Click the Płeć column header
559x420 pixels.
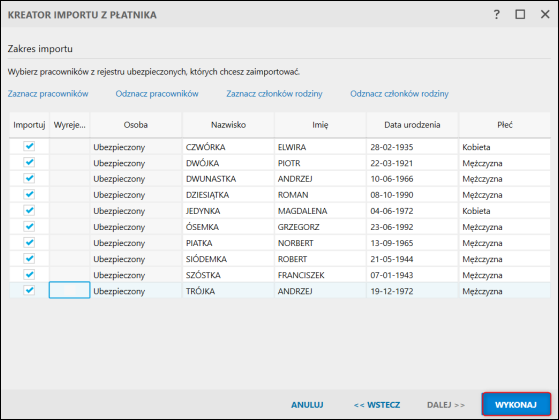[x=505, y=125]
